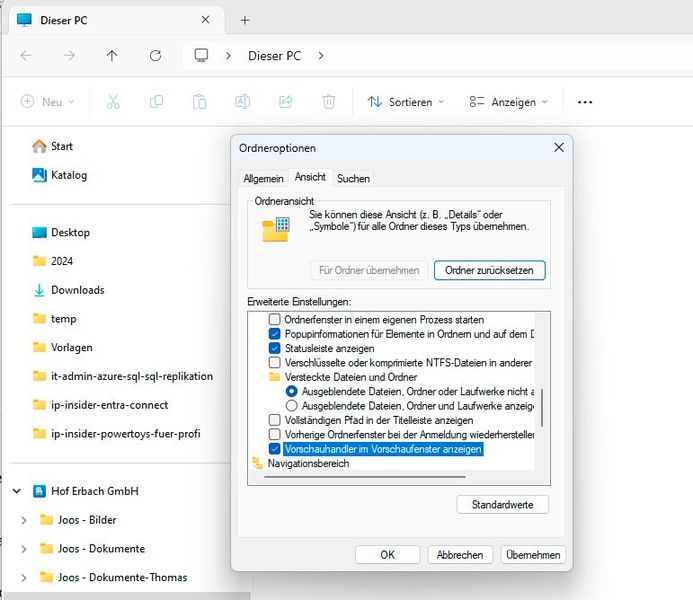693x600 pixels.
Task: Go up one folder level arrow
Action: point(112,56)
